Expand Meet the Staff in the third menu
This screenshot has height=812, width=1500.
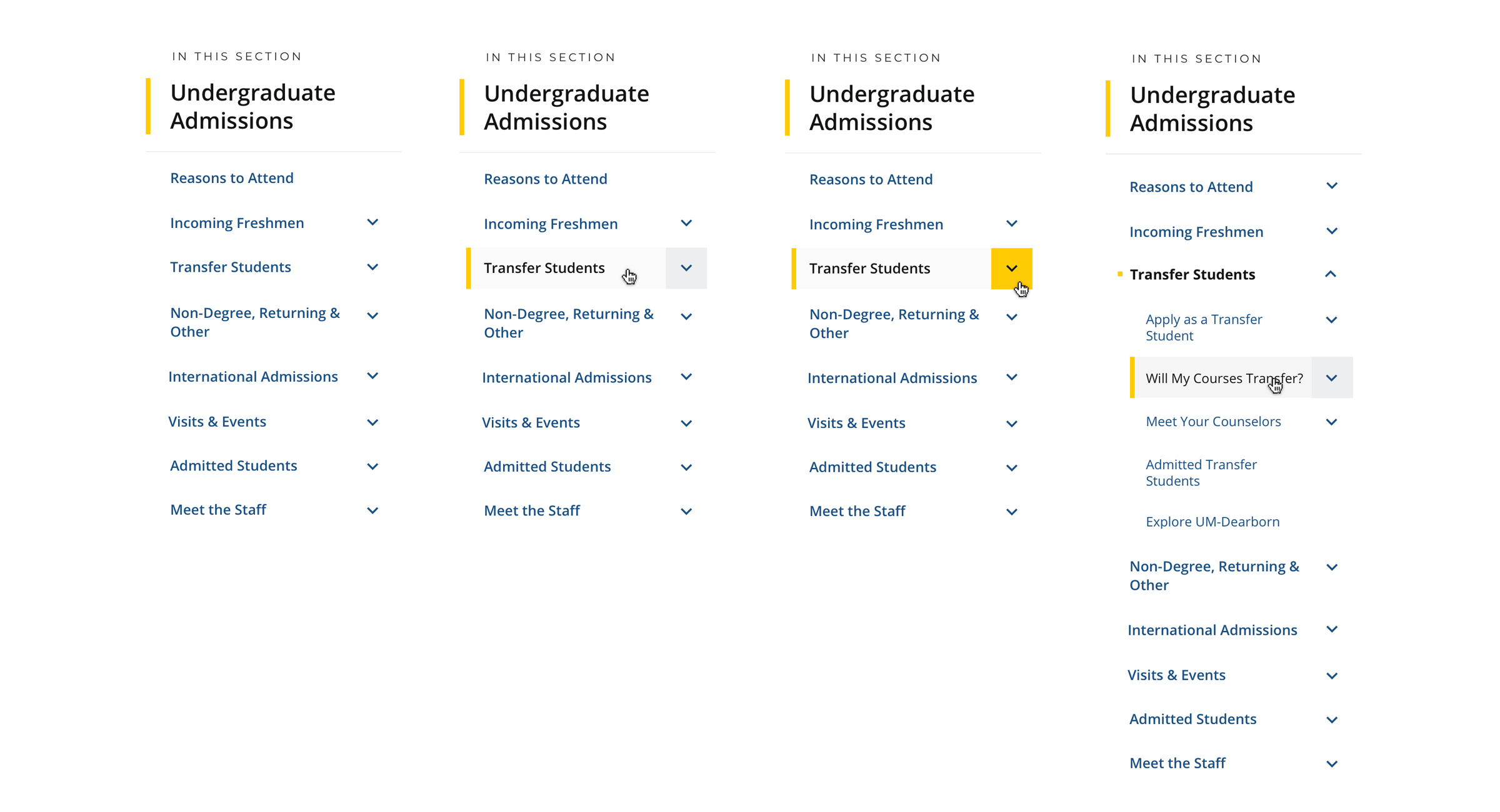(1012, 511)
